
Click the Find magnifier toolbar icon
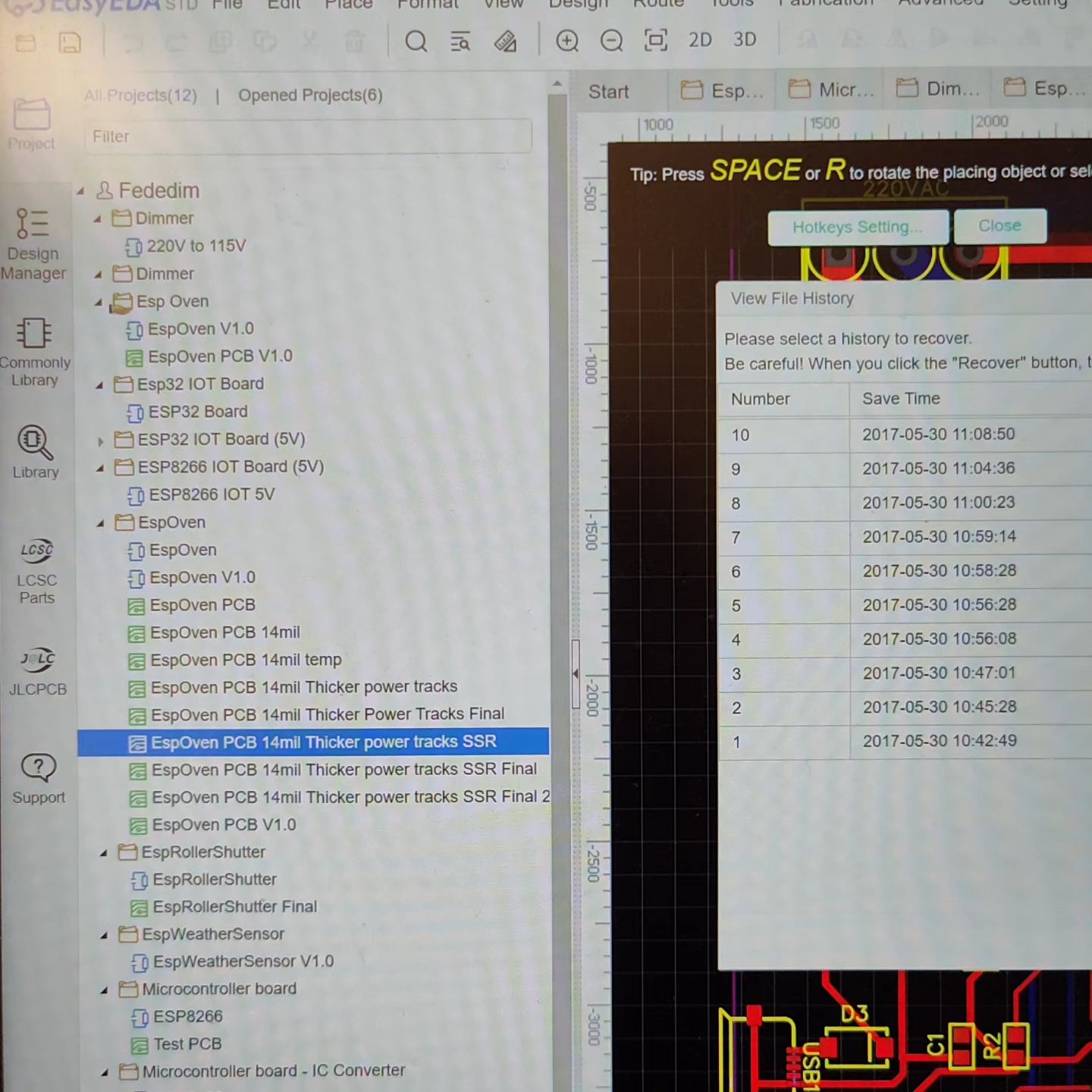pos(416,41)
